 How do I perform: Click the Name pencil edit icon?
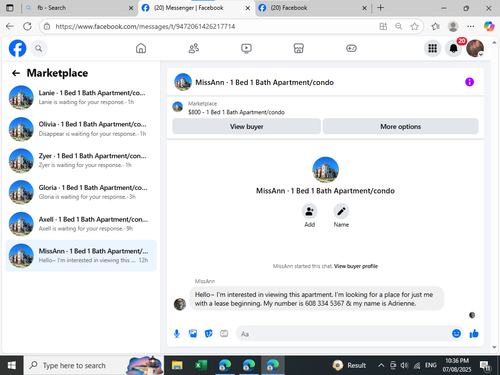click(x=341, y=211)
